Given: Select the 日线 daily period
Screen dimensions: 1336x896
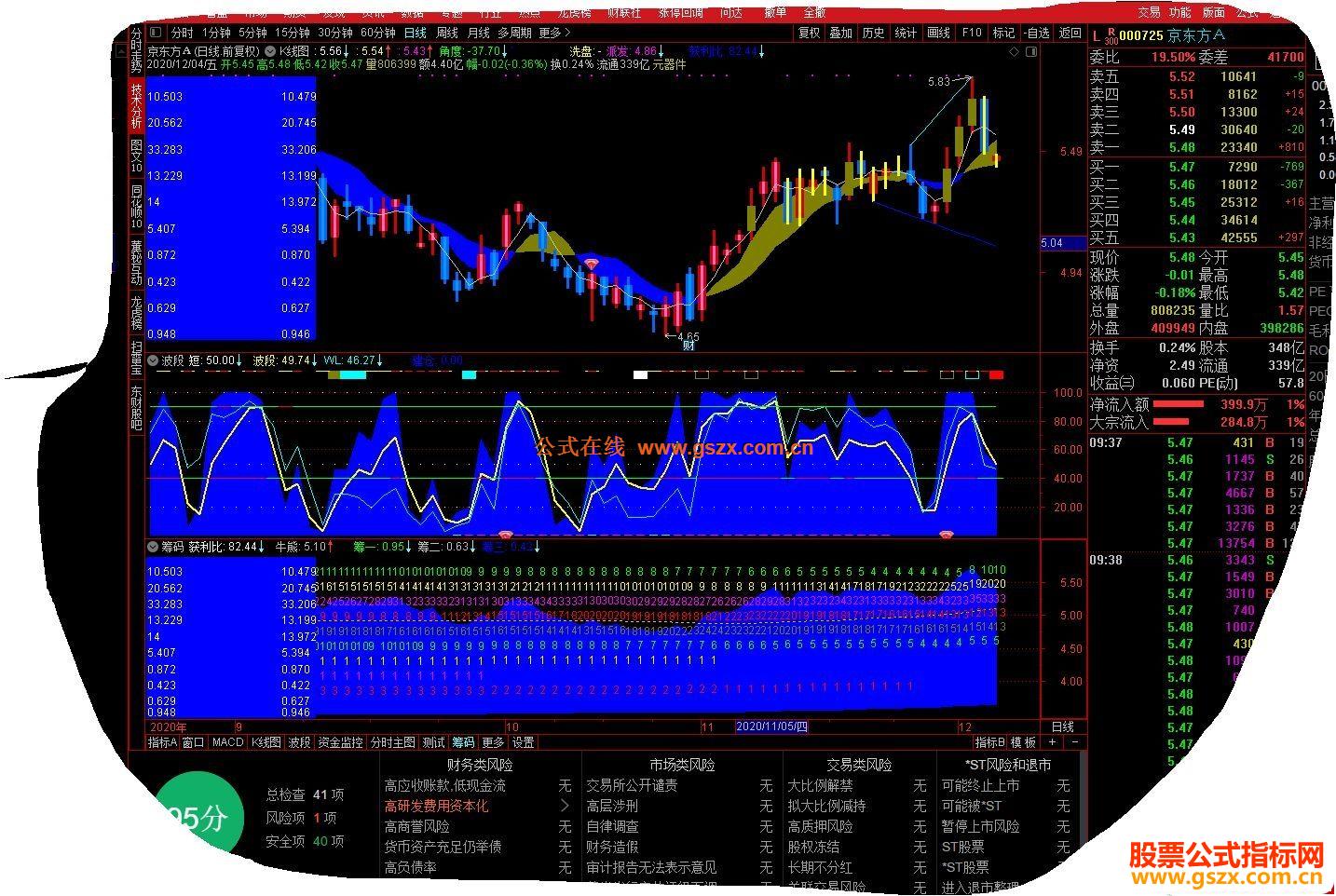Looking at the screenshot, I should click(415, 33).
